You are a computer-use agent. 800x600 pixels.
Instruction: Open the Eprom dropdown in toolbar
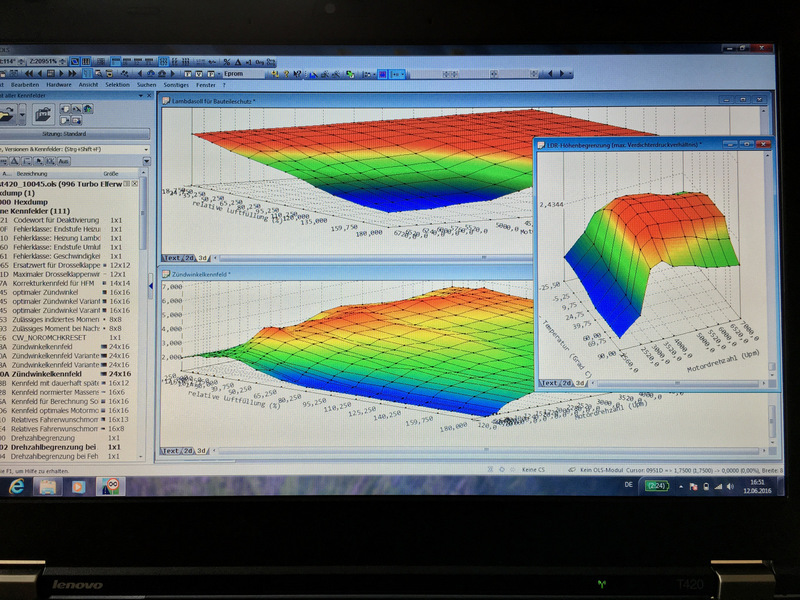pos(249,73)
